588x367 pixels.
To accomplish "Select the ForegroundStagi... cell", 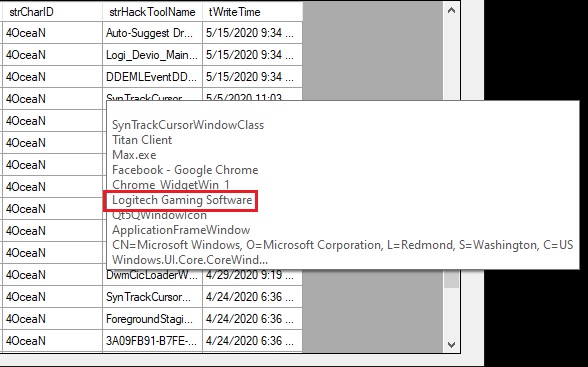I will coord(153,319).
